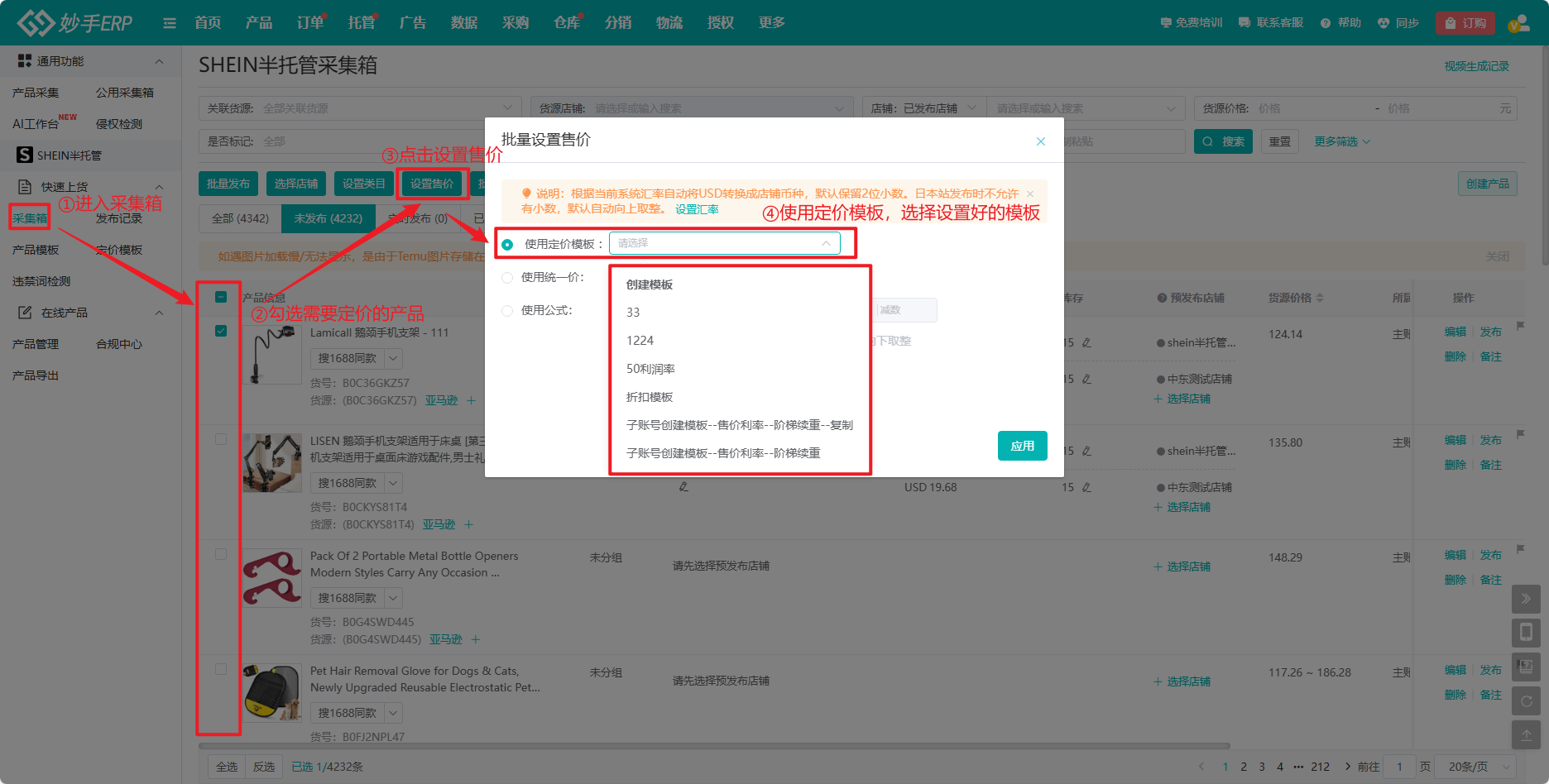Viewport: 1549px width, 784px height.
Task: Click the 应用 button in the dialog
Action: click(1023, 446)
